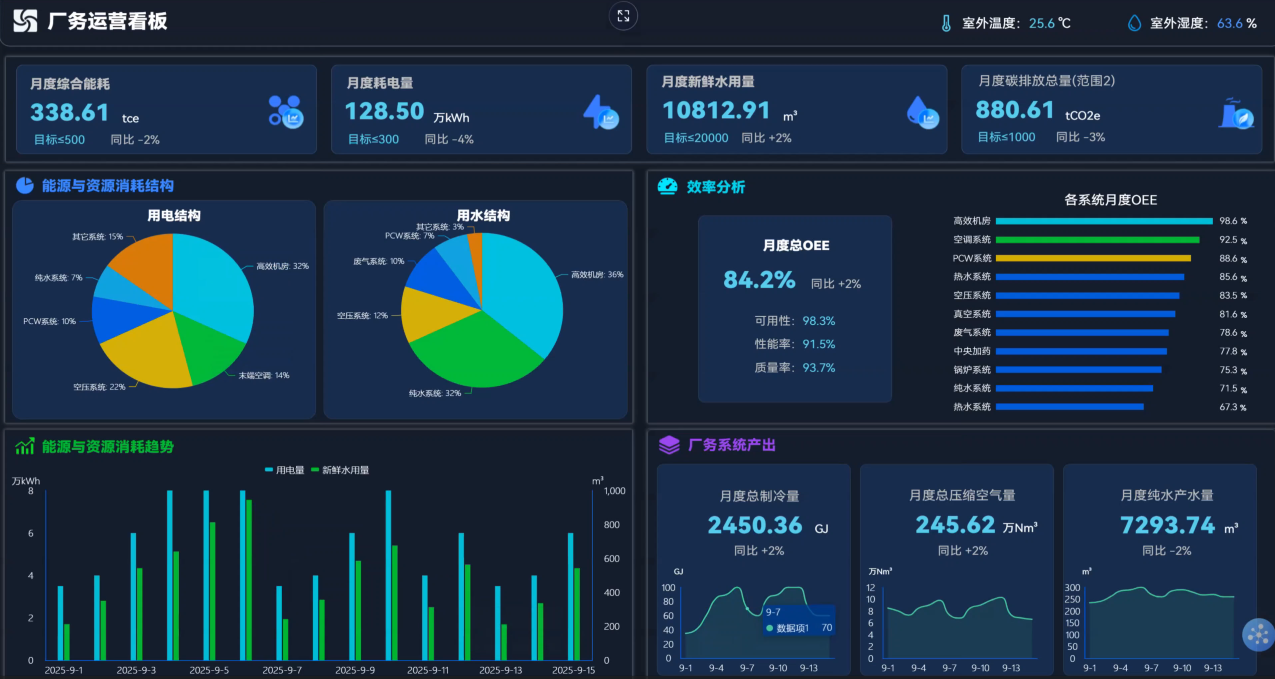
Task: Click the 245.62 compressed air value
Action: pyautogui.click(x=955, y=525)
